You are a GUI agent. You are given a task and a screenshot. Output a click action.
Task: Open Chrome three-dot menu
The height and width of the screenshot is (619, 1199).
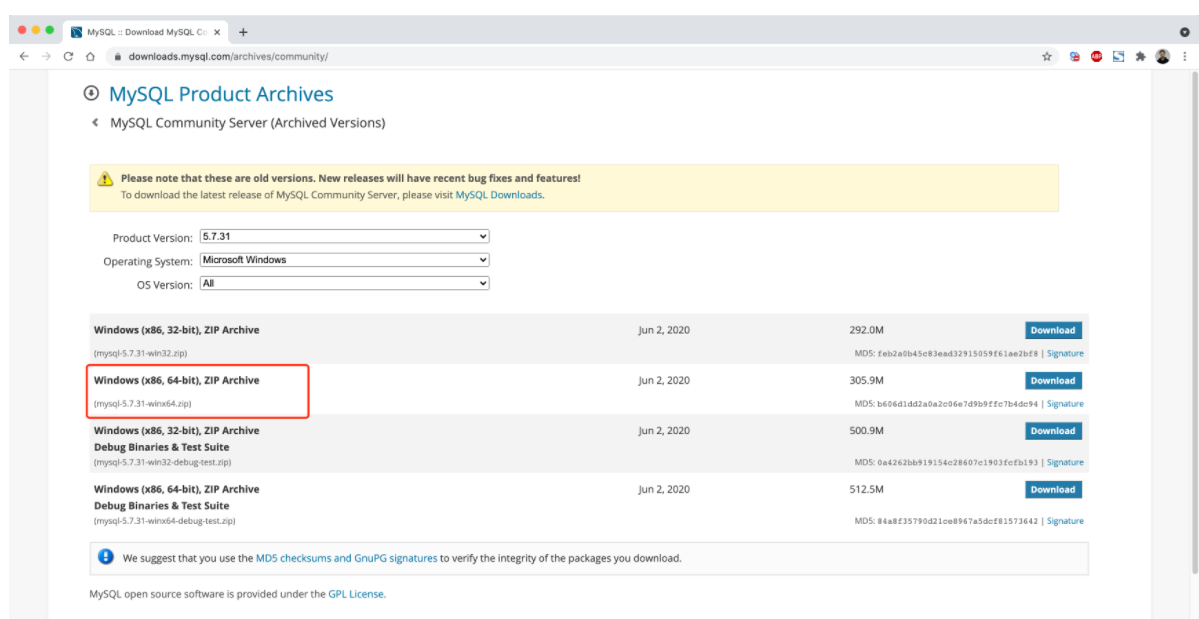click(1185, 57)
